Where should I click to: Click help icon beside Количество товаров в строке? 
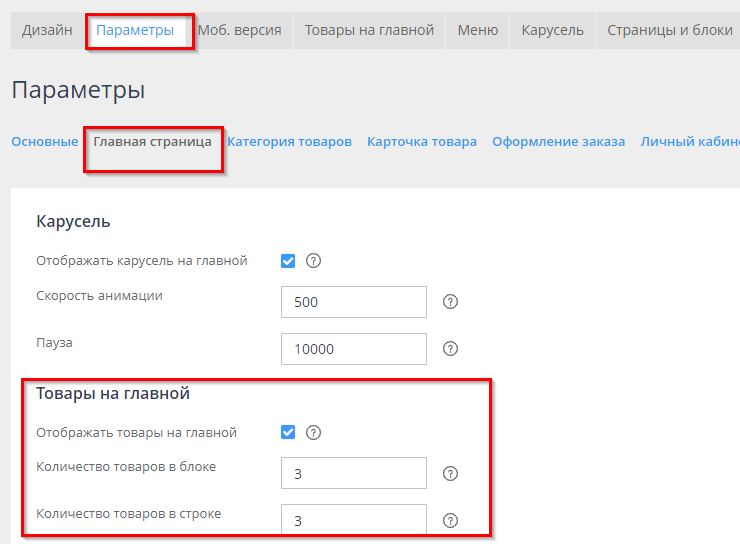(450, 520)
